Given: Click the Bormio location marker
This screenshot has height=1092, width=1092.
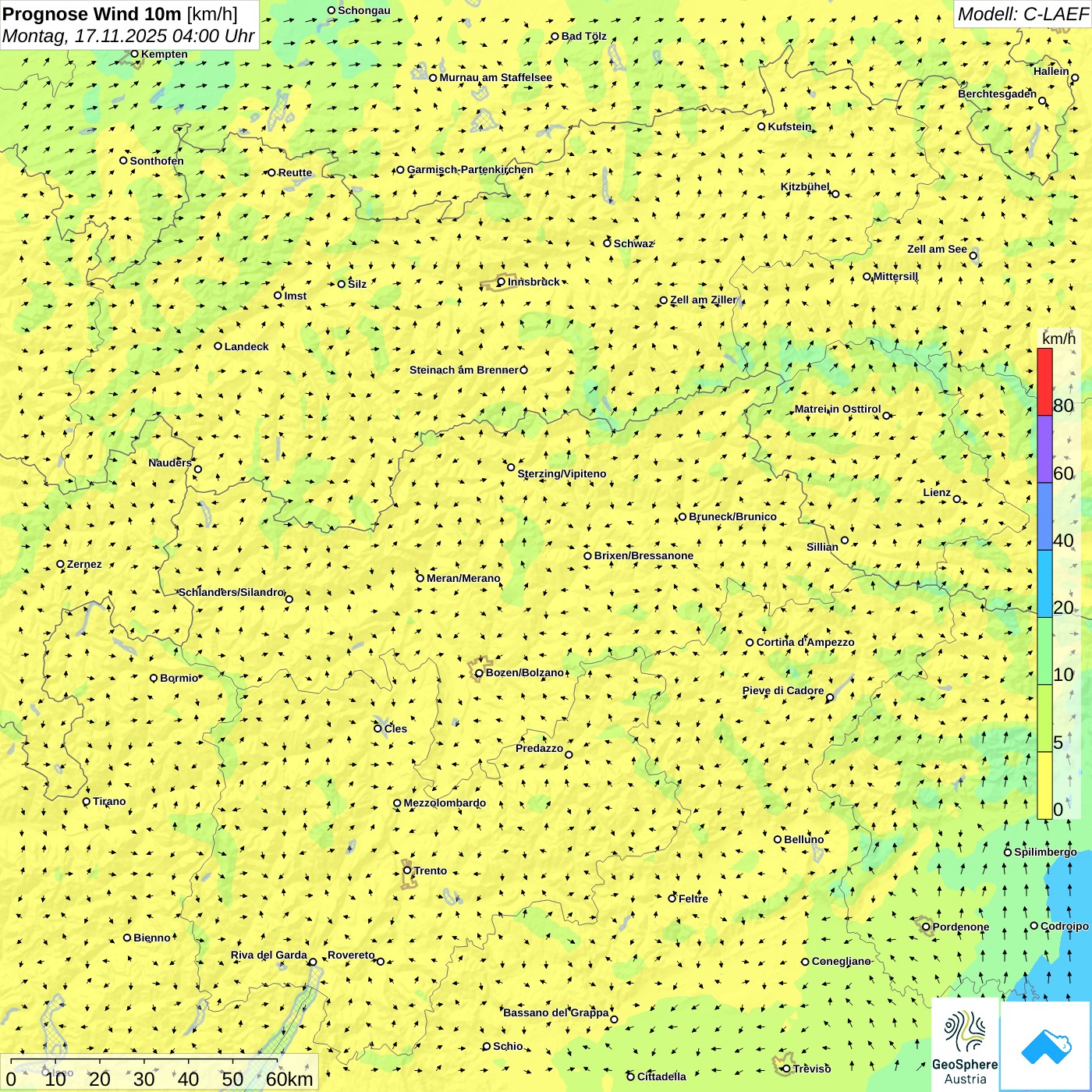Looking at the screenshot, I should pyautogui.click(x=154, y=678).
